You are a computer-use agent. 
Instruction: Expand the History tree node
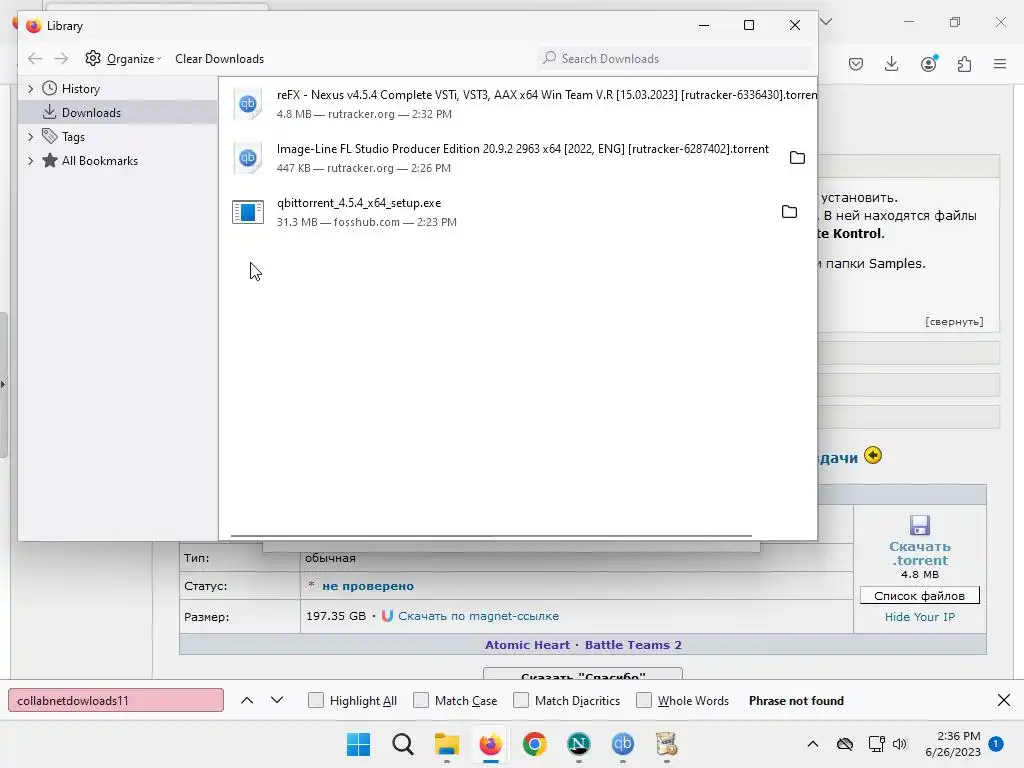coord(30,89)
